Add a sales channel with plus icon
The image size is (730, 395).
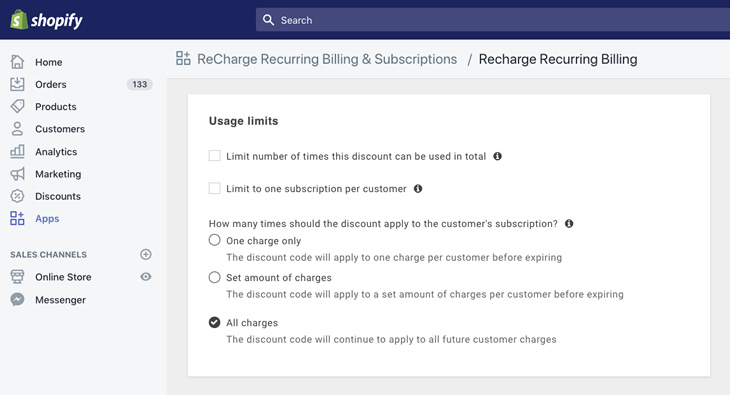(146, 254)
